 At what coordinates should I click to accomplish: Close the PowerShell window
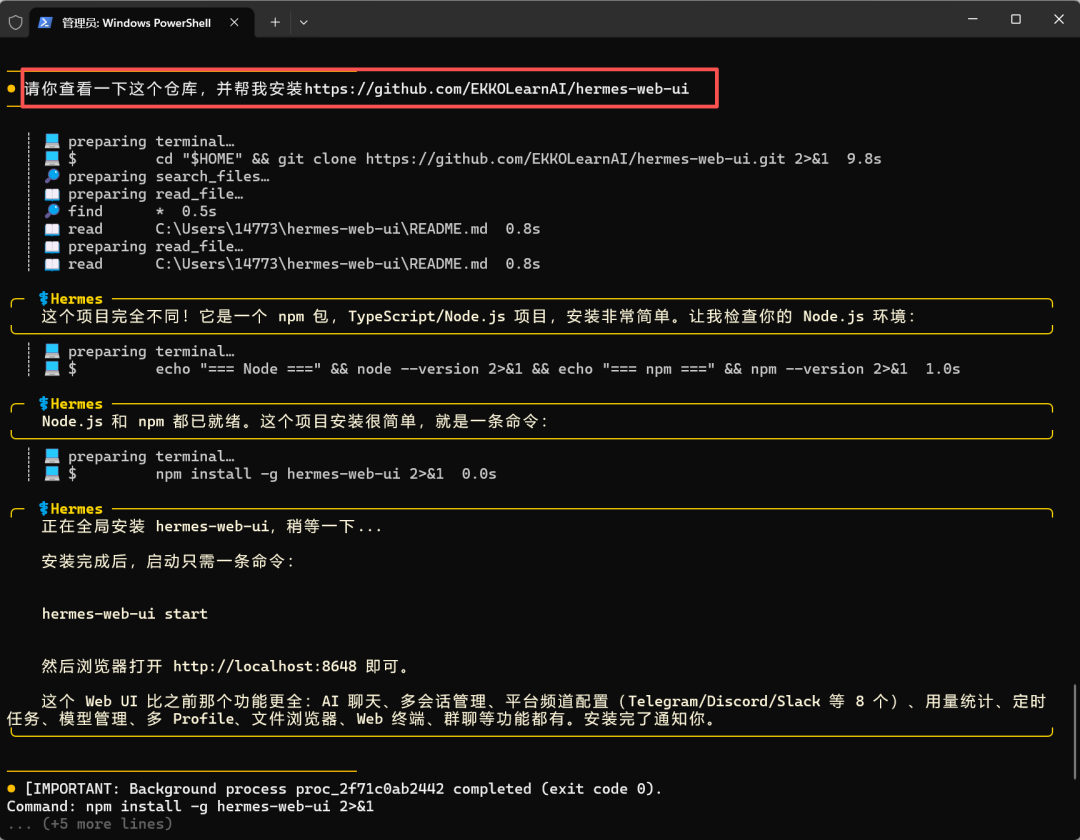[x=1059, y=19]
